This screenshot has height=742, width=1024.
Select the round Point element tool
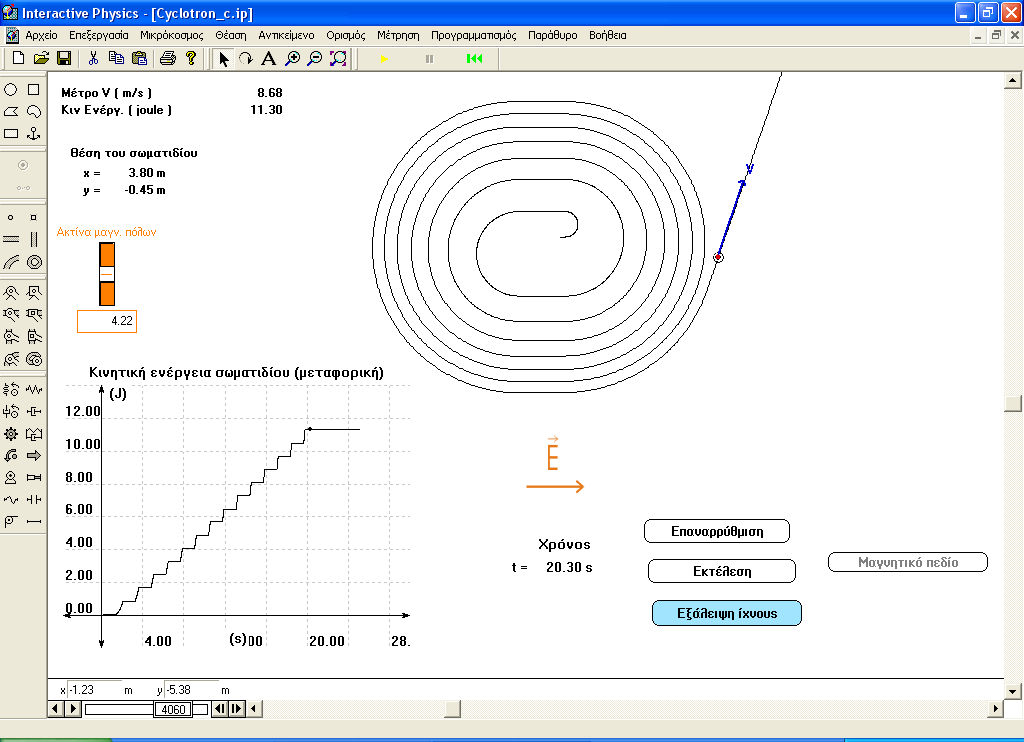[11, 218]
